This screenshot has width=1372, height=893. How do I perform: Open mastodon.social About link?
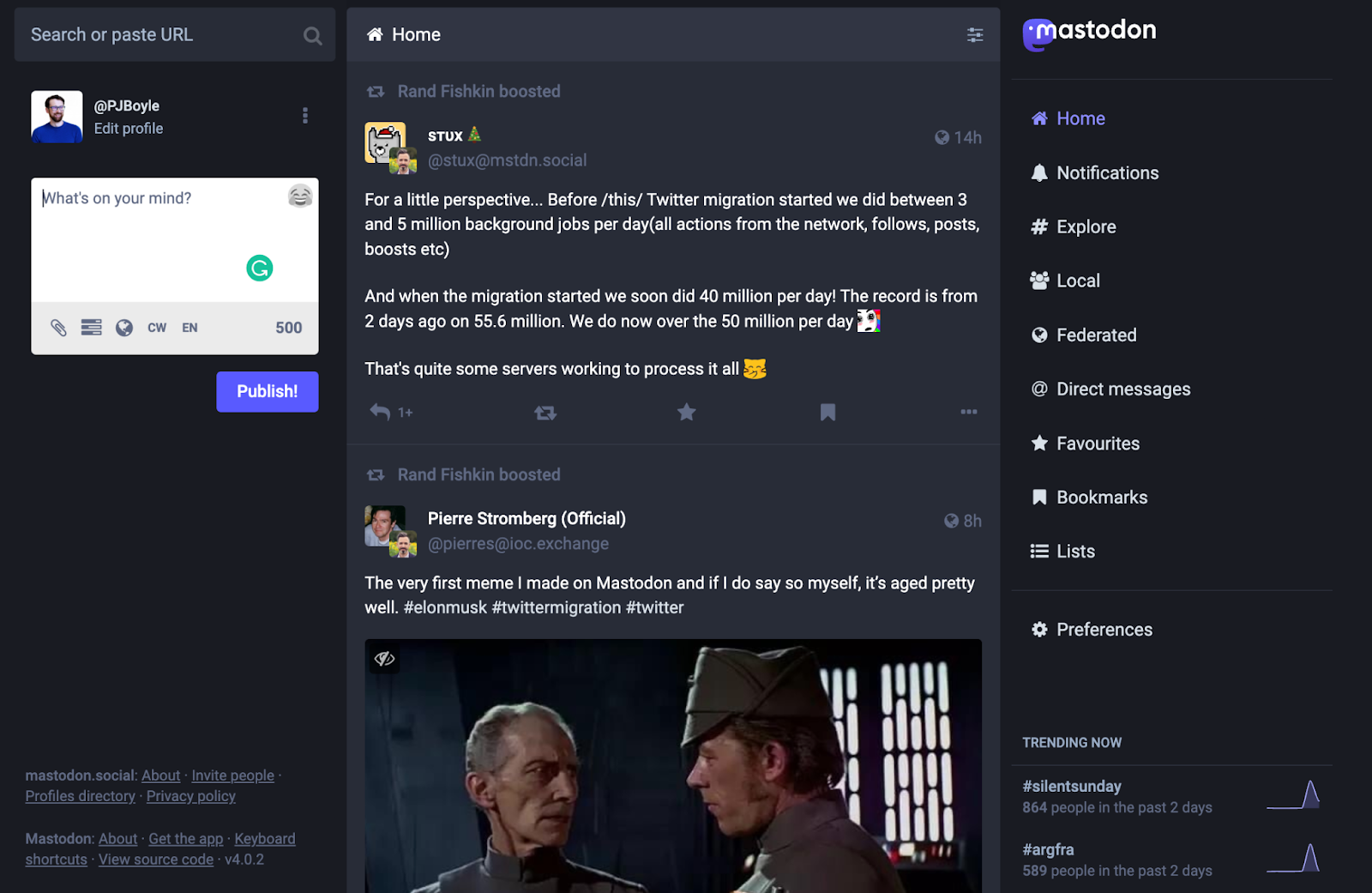(161, 775)
